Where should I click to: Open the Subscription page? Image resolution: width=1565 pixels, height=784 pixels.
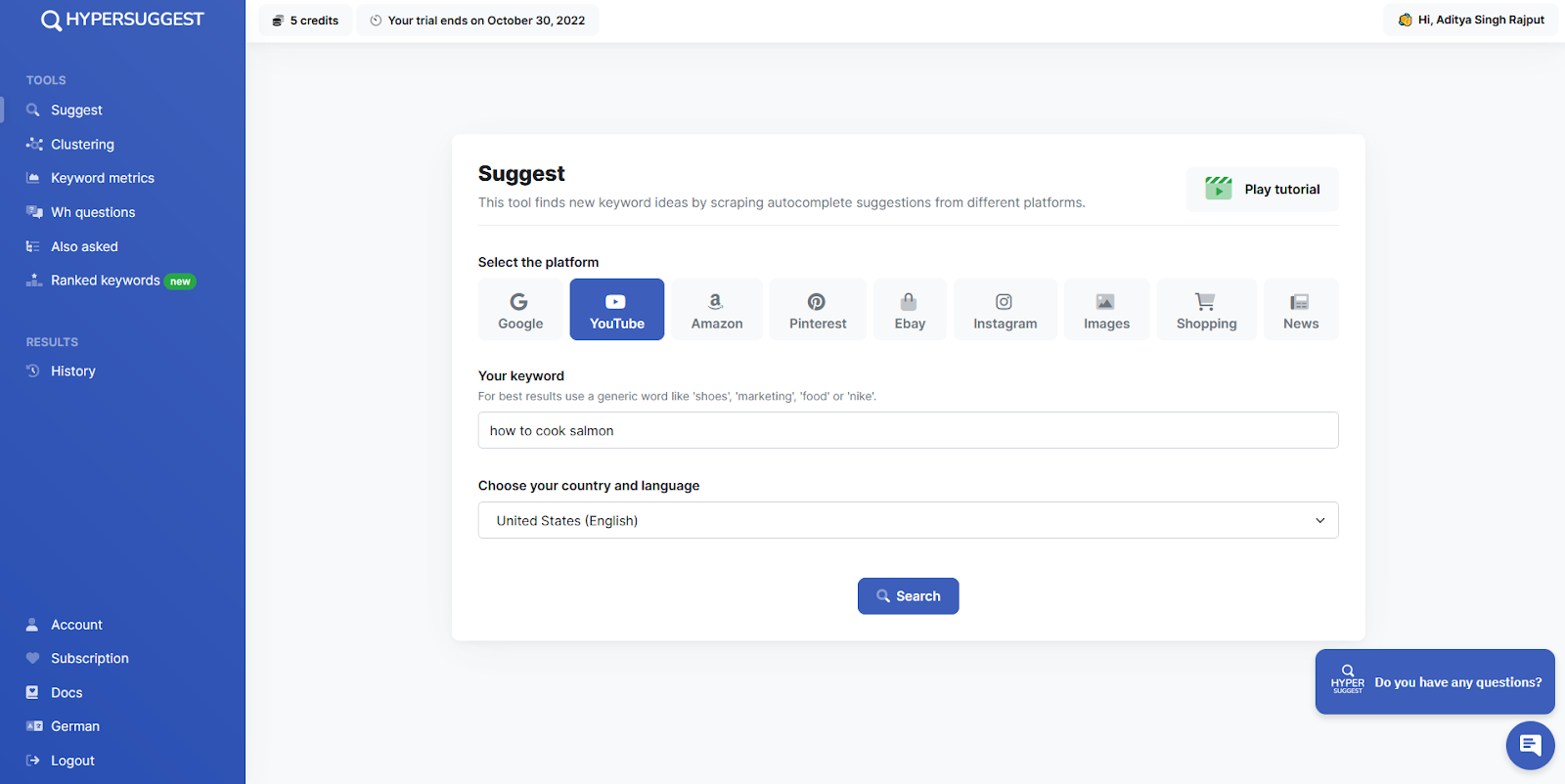coord(90,659)
